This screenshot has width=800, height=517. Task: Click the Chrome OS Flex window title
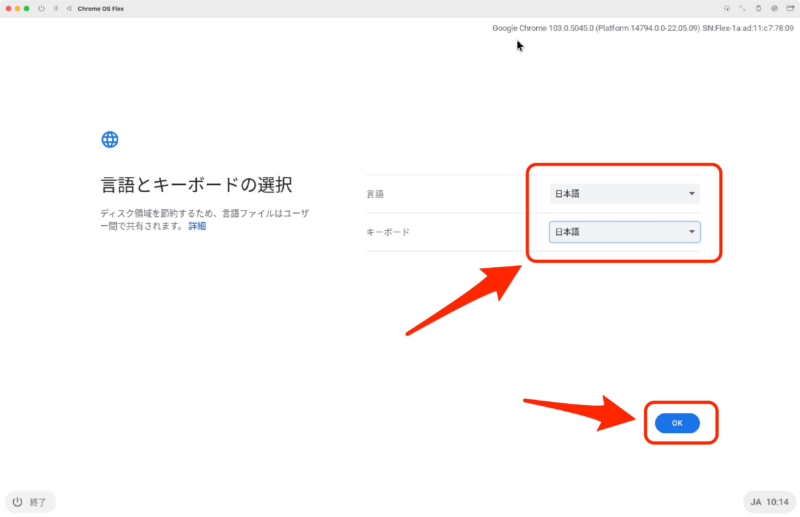101,8
